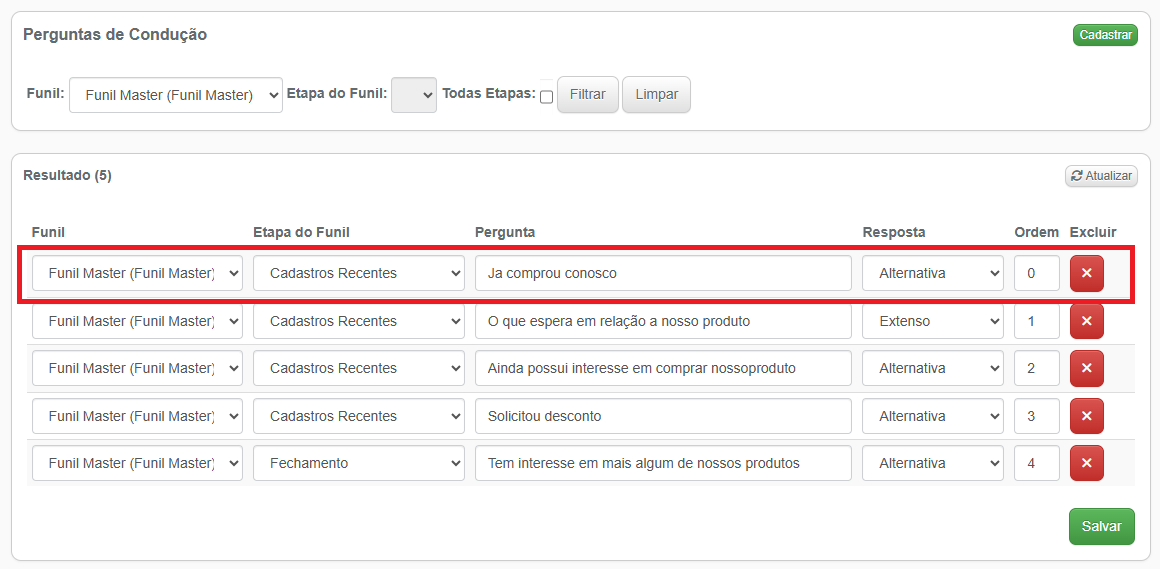
Task: Open the Funil filter dropdown
Action: coord(176,95)
